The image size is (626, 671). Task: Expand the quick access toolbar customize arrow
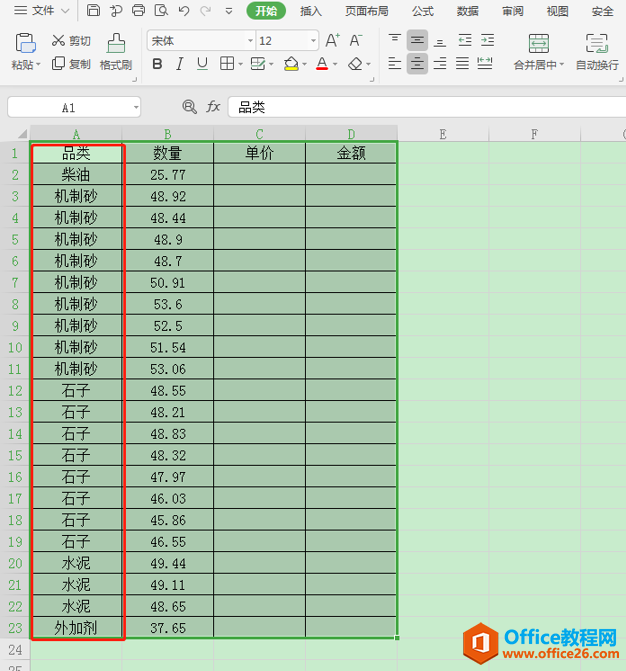[229, 11]
